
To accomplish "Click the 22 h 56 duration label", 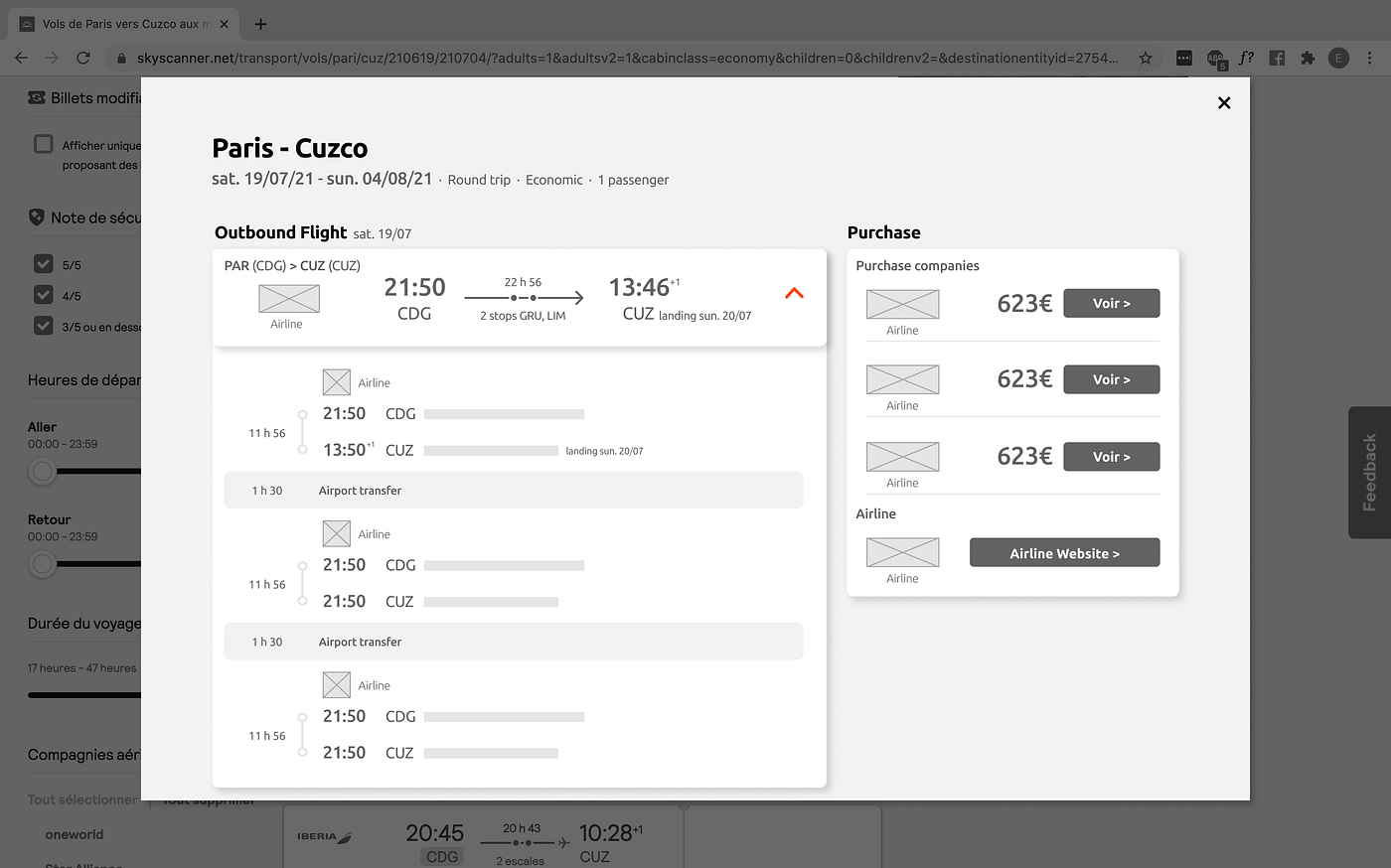I will (523, 282).
